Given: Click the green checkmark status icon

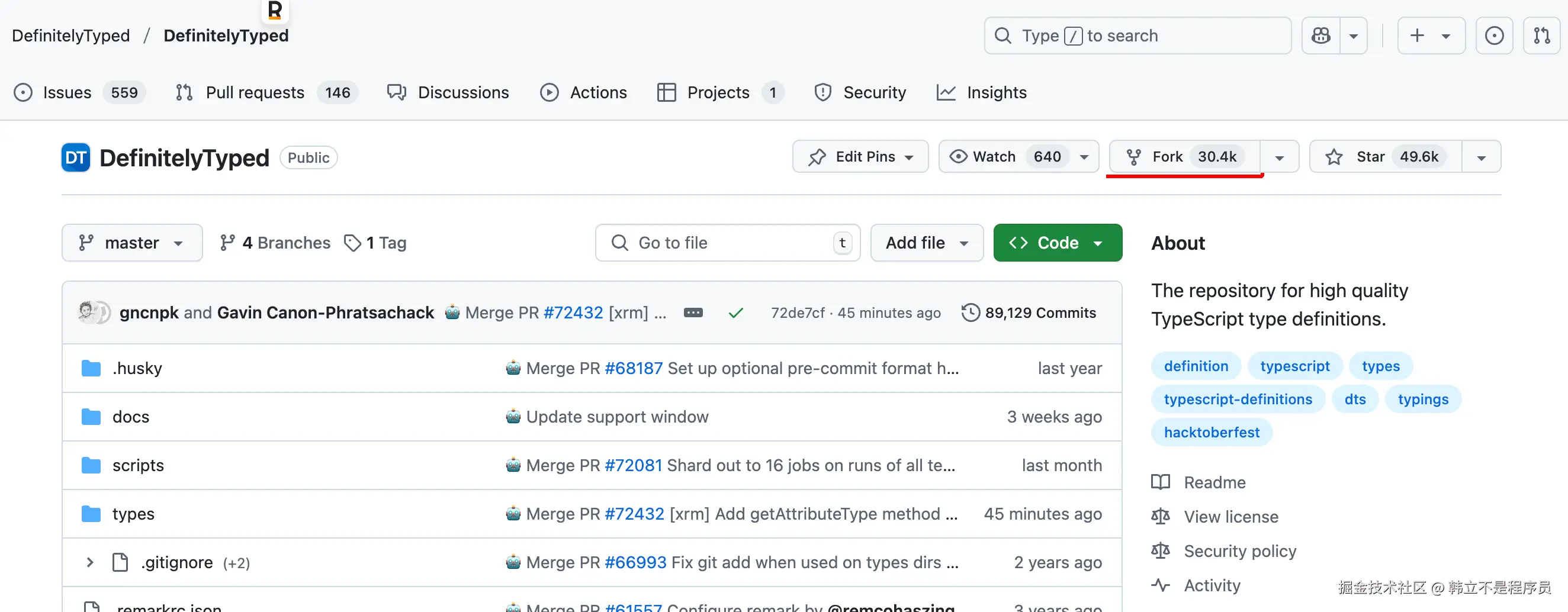Looking at the screenshot, I should tap(736, 313).
